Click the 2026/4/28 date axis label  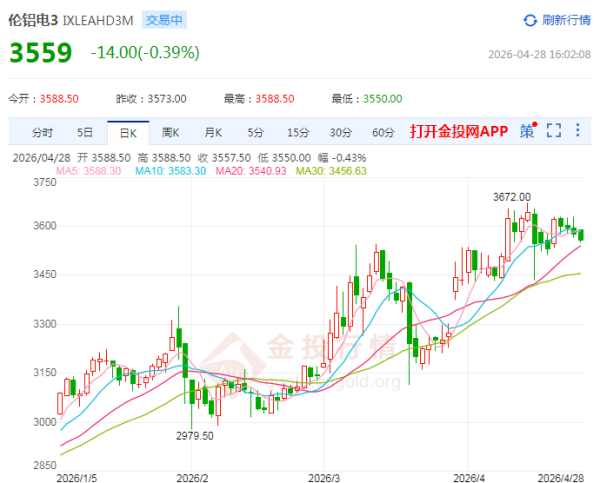coord(561,478)
